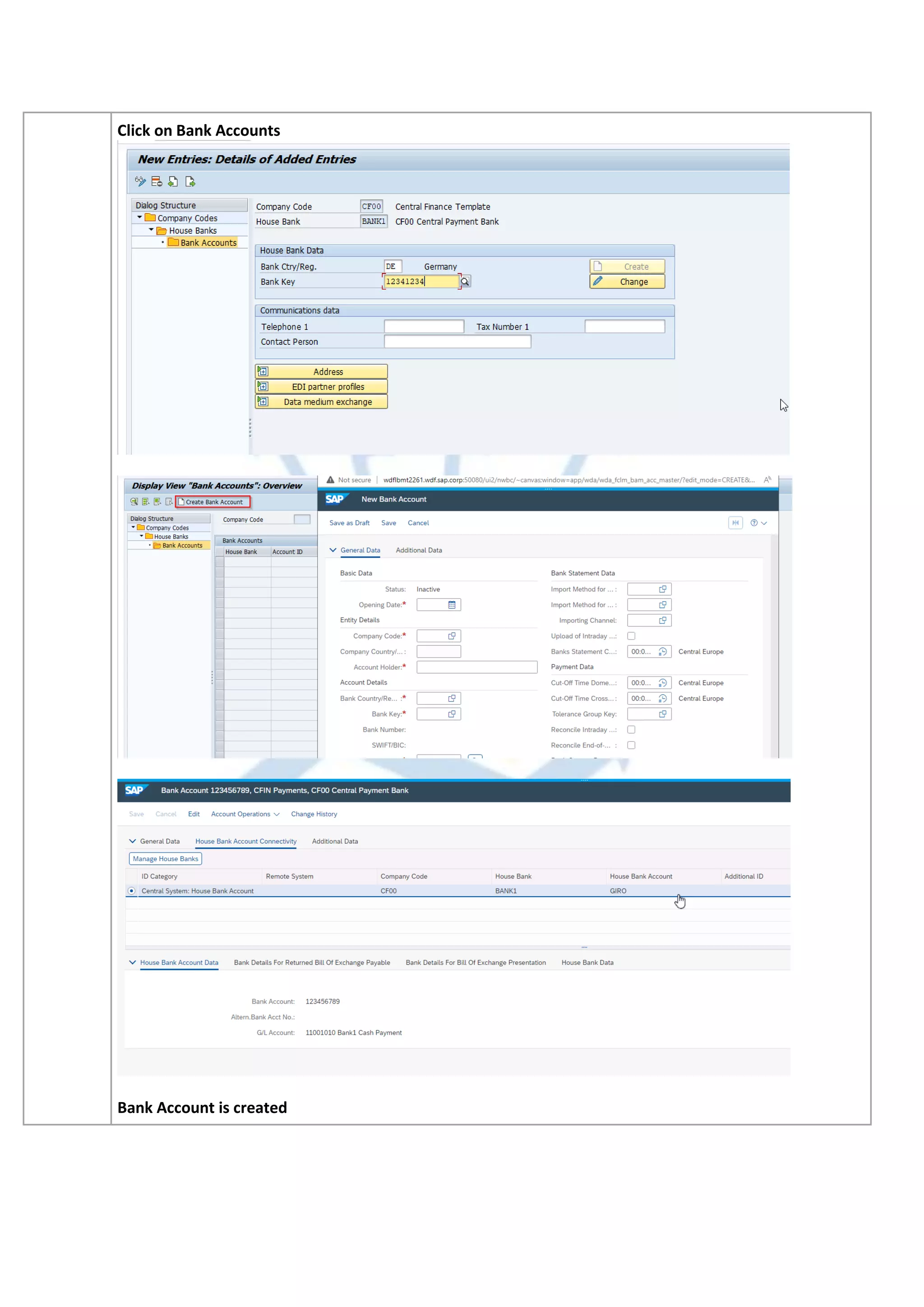Click the third icon in the Bank Accounts overview toolbar

pos(157,501)
